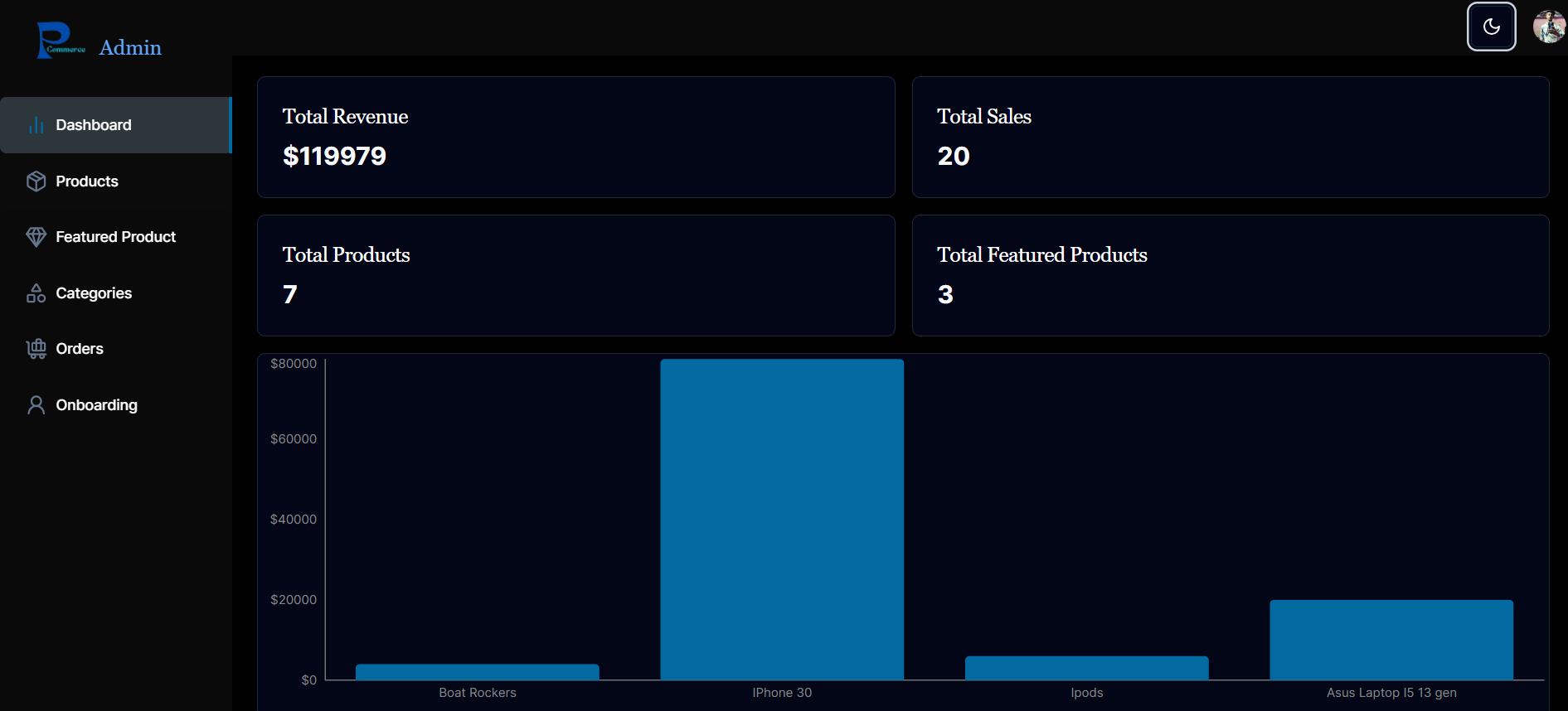Go to the Orders page
1568x711 pixels.
[80, 349]
